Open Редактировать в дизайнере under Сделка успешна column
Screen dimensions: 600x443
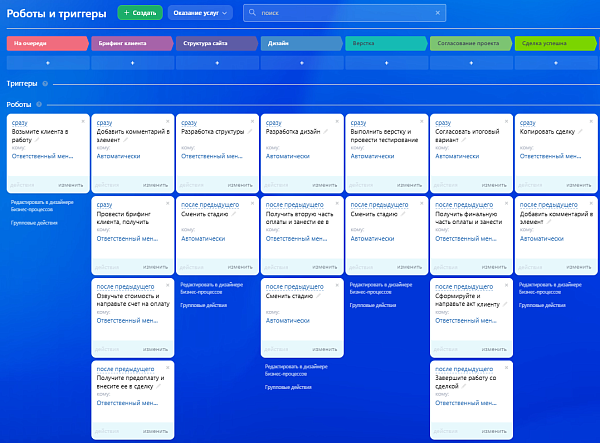pyautogui.click(x=550, y=288)
